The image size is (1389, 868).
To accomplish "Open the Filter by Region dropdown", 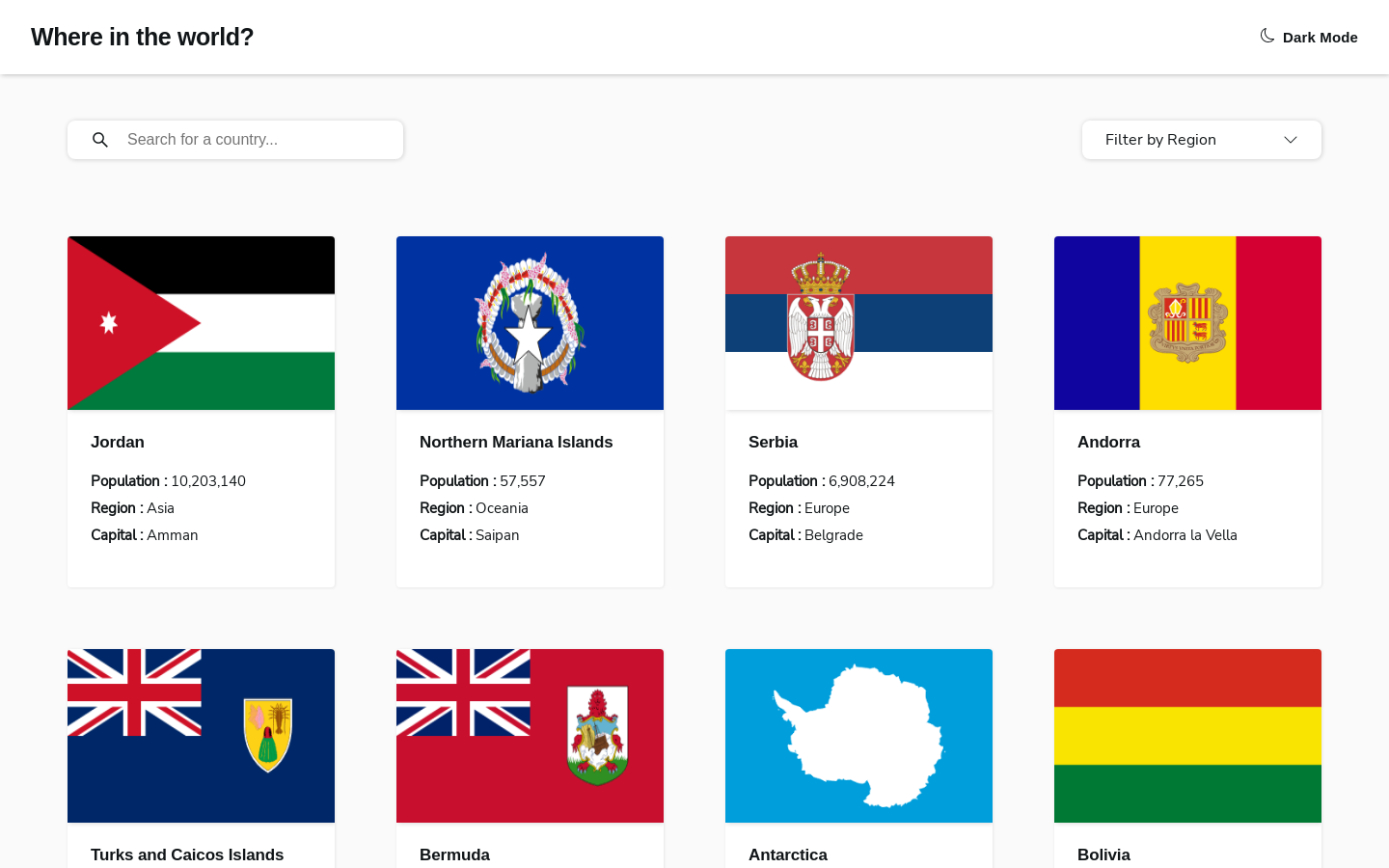I will point(1201,140).
